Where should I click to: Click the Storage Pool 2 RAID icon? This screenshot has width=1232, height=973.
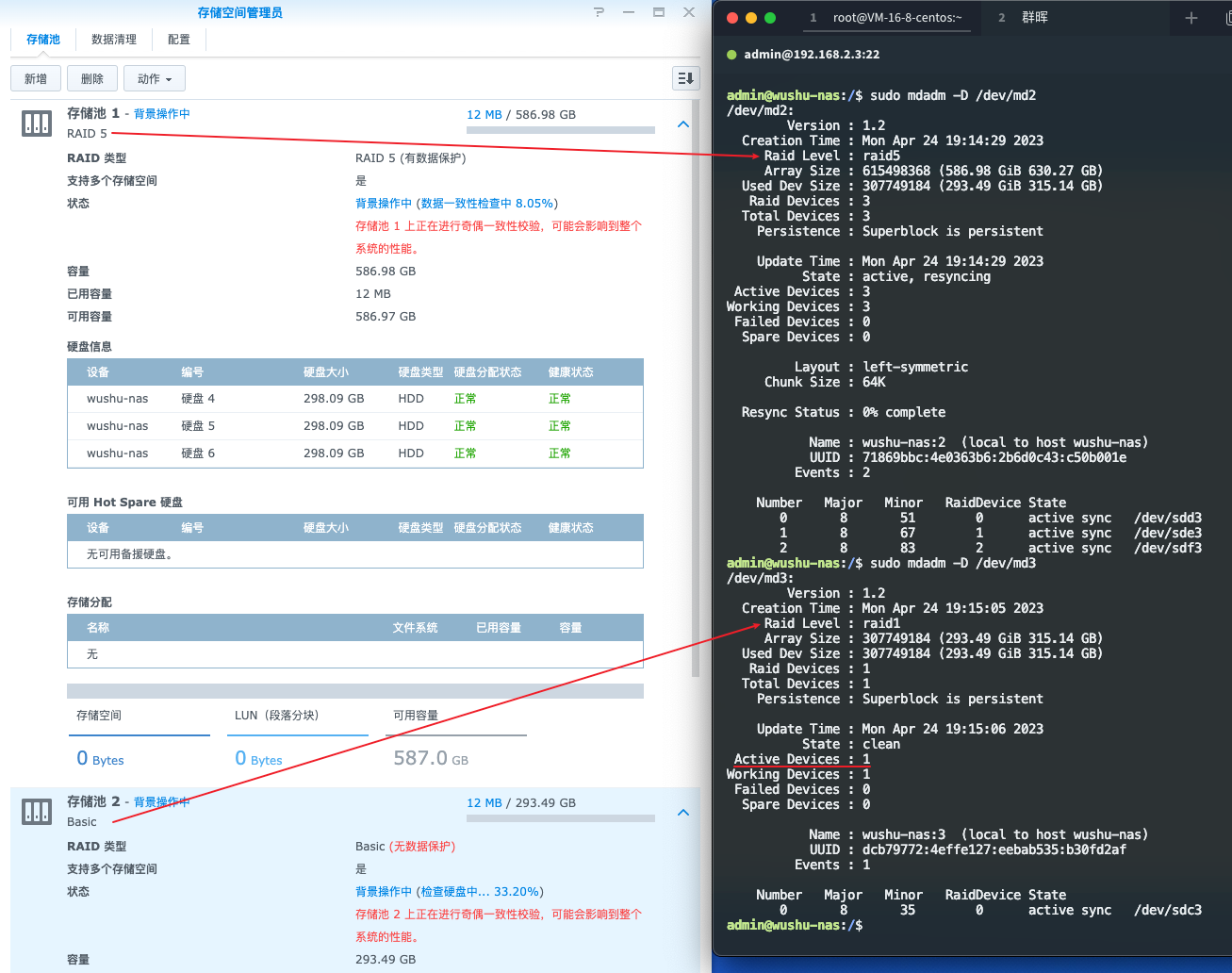[37, 812]
